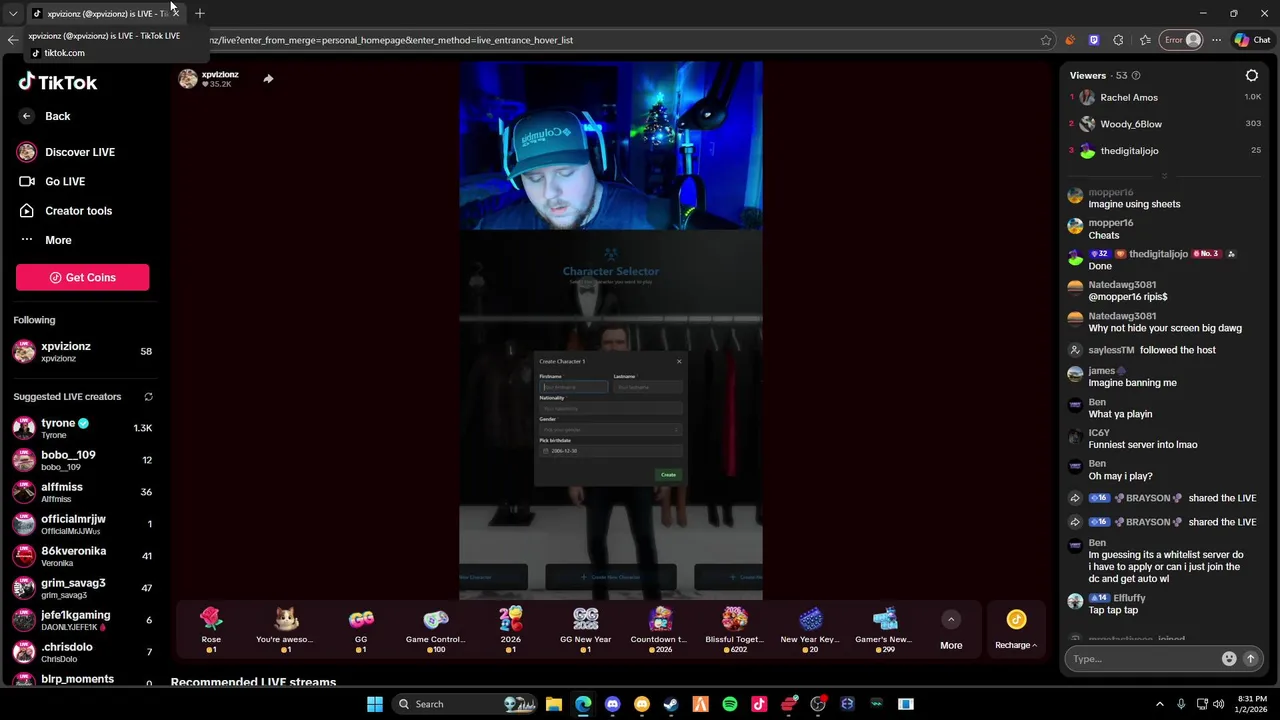This screenshot has height=720, width=1280.
Task: Send the GG gift
Action: tap(361, 629)
